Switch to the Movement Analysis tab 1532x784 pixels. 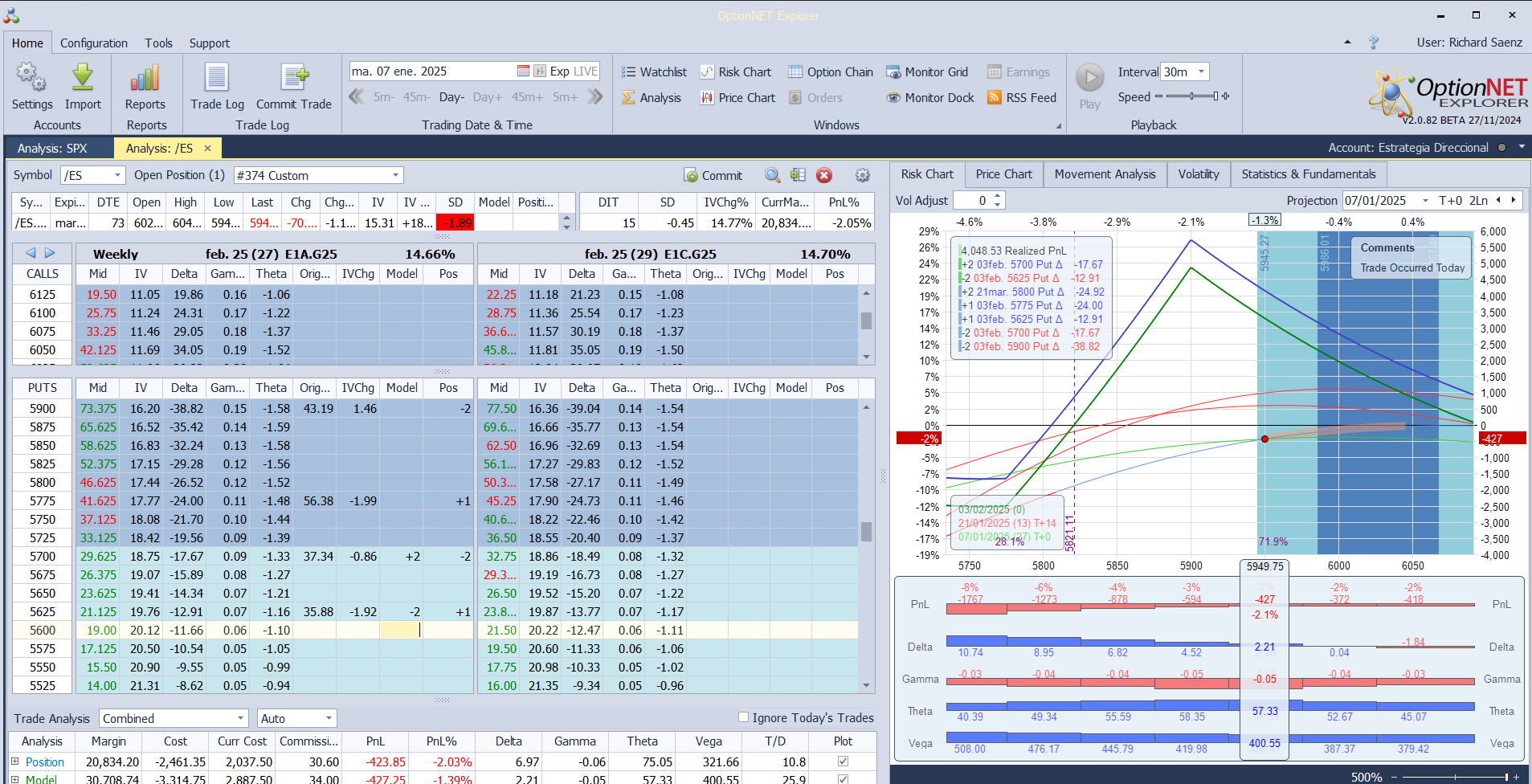[1105, 174]
